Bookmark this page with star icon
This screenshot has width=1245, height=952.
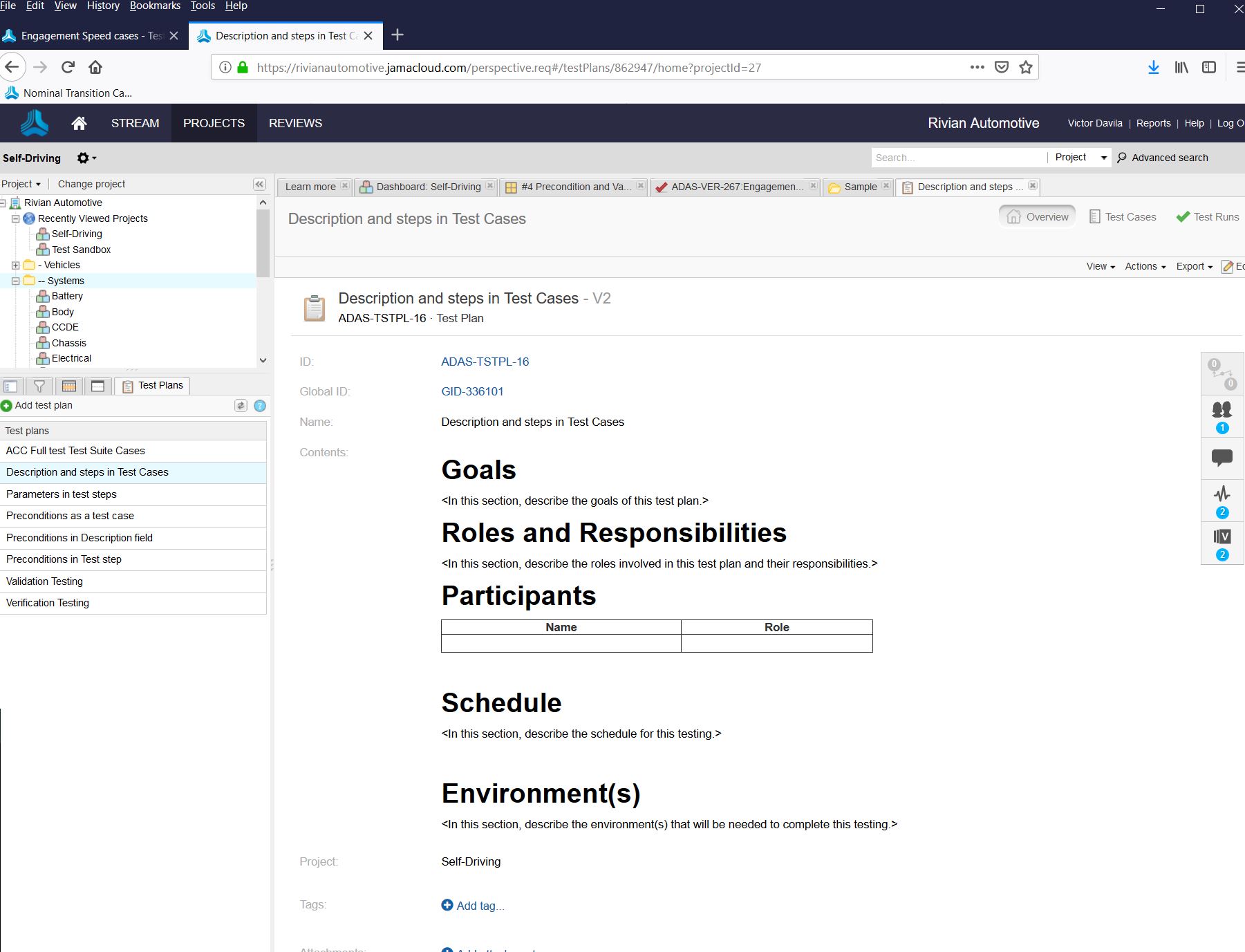pos(1026,67)
